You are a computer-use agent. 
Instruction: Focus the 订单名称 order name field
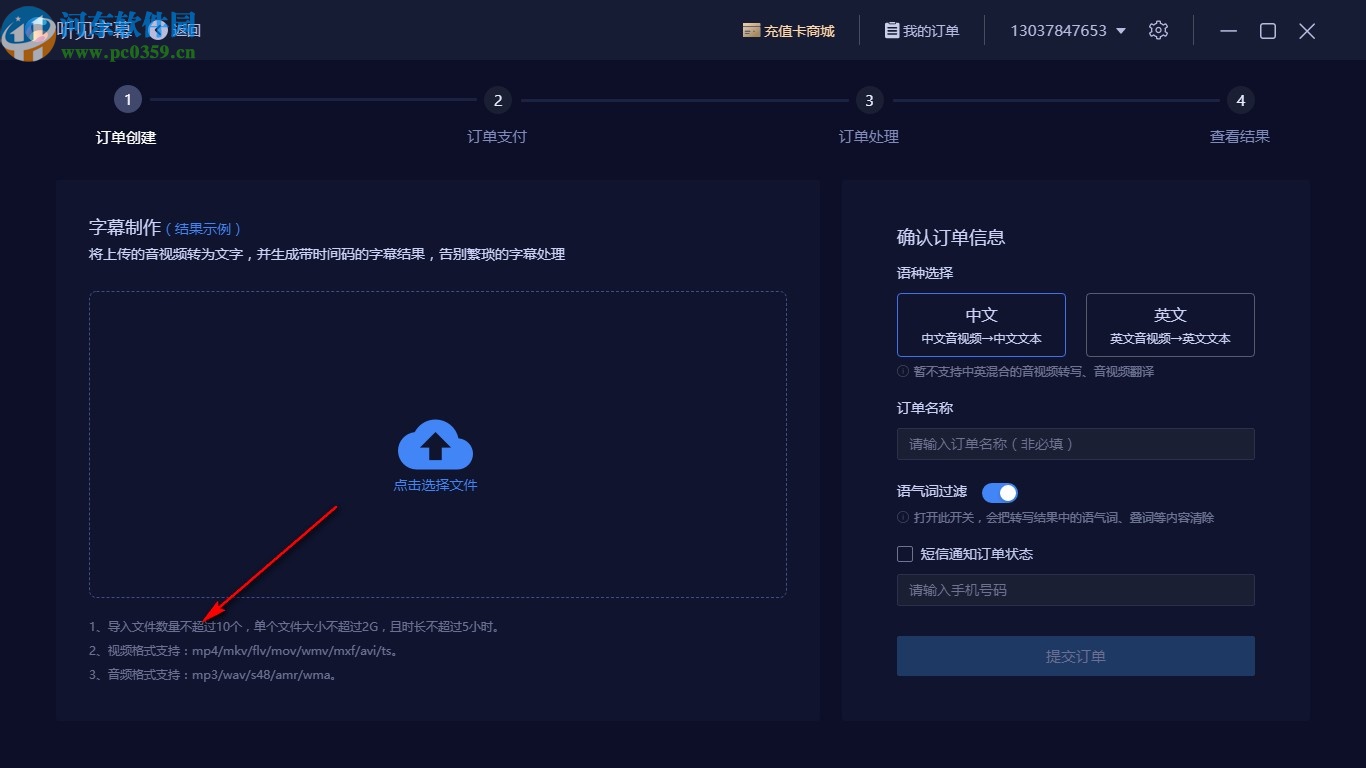pos(1076,444)
